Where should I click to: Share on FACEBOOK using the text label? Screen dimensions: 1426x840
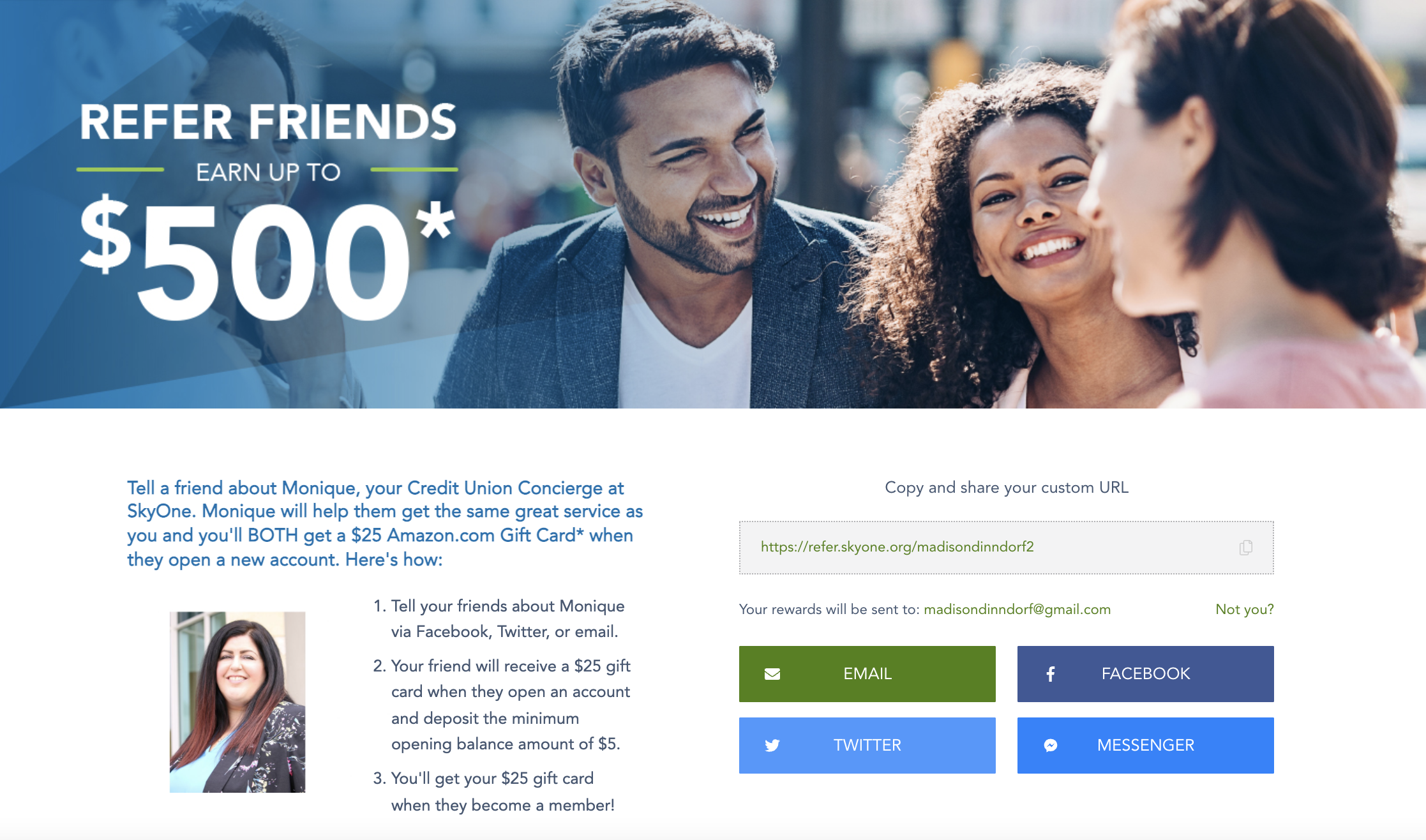[1146, 673]
